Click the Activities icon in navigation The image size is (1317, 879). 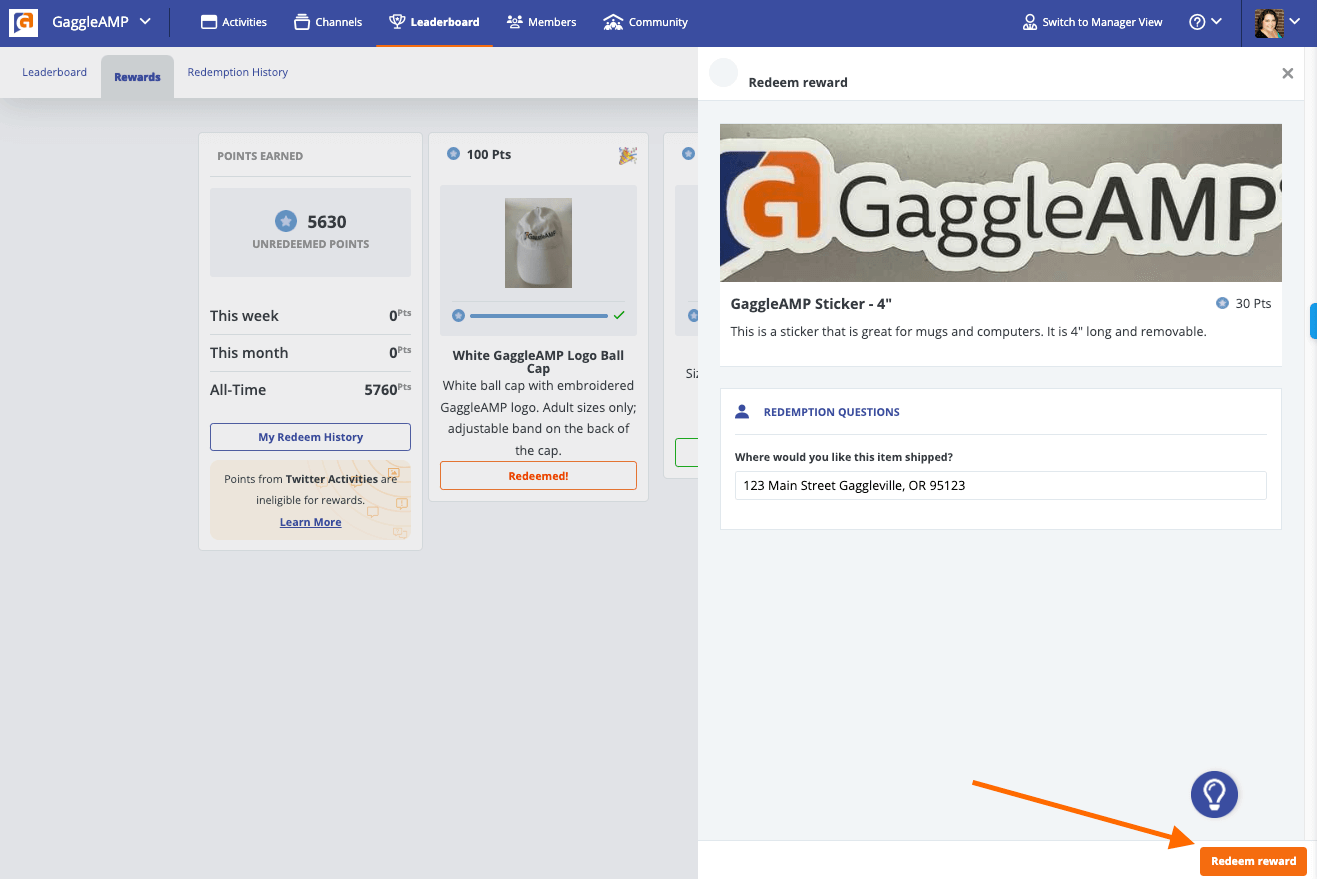point(209,22)
